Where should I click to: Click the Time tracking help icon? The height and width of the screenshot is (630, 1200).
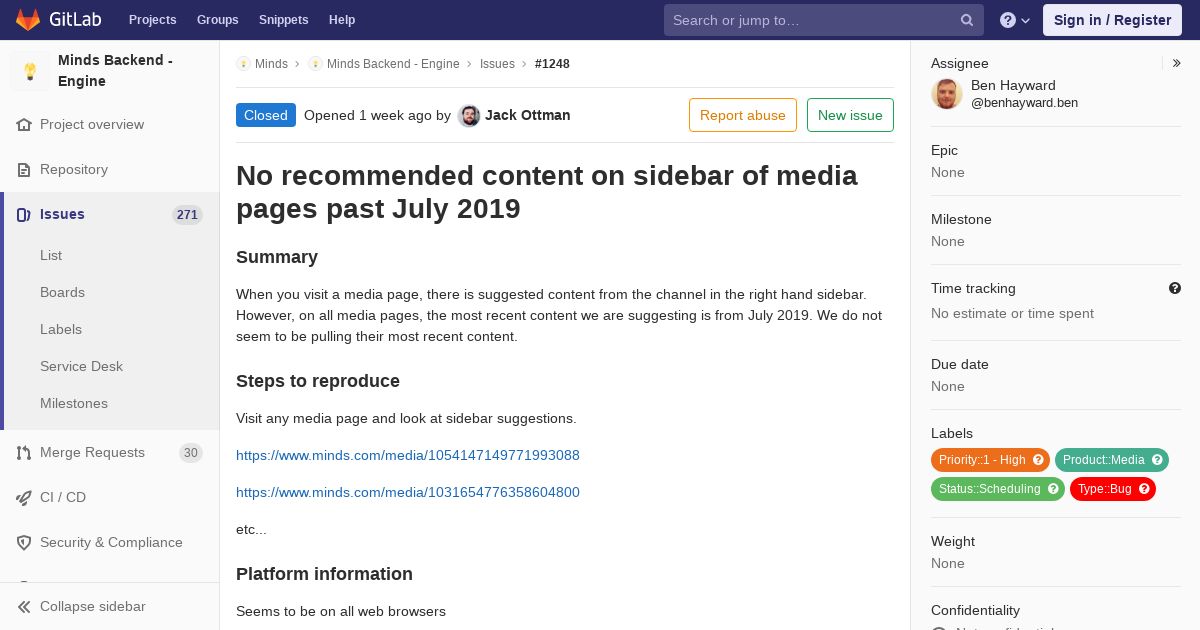click(x=1175, y=288)
